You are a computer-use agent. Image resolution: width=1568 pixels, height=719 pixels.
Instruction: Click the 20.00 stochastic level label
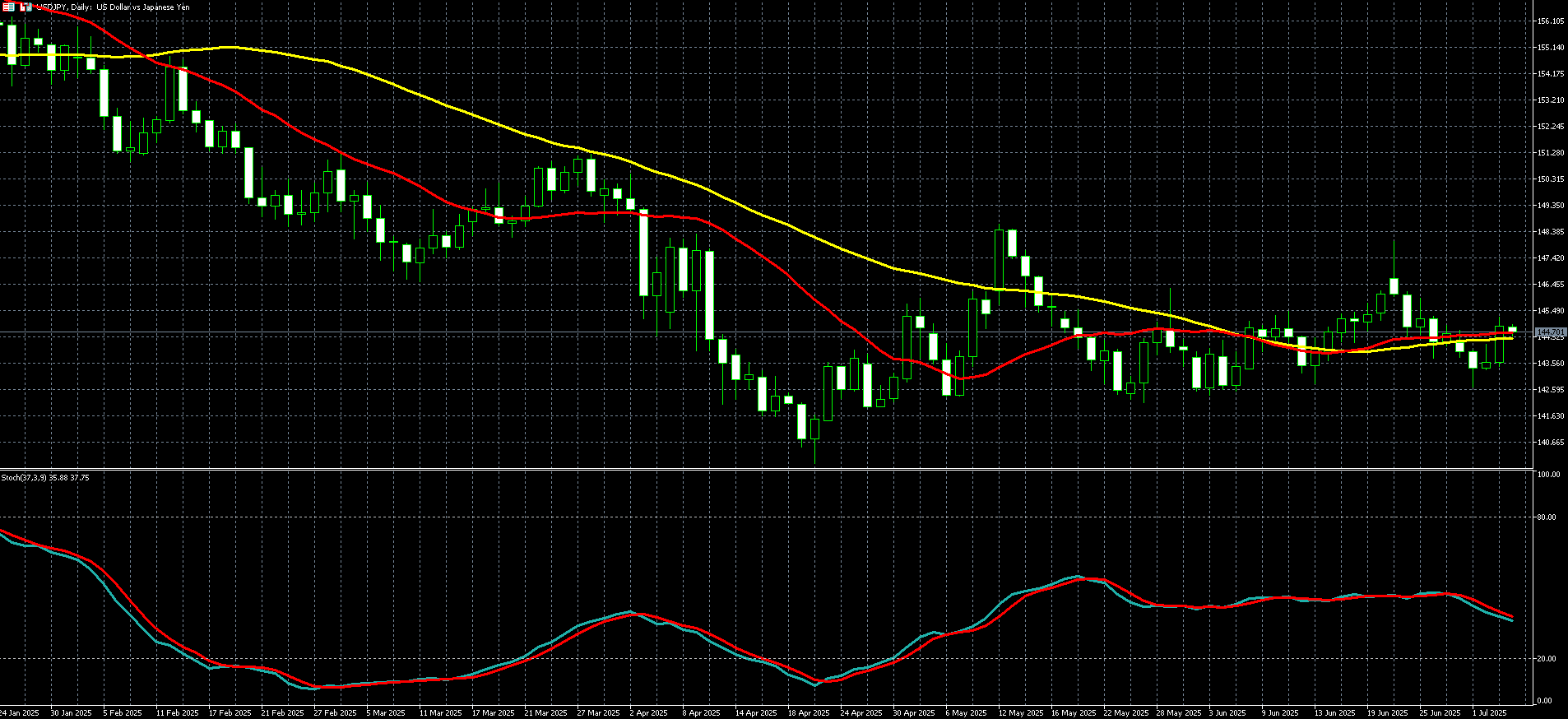[x=1546, y=659]
